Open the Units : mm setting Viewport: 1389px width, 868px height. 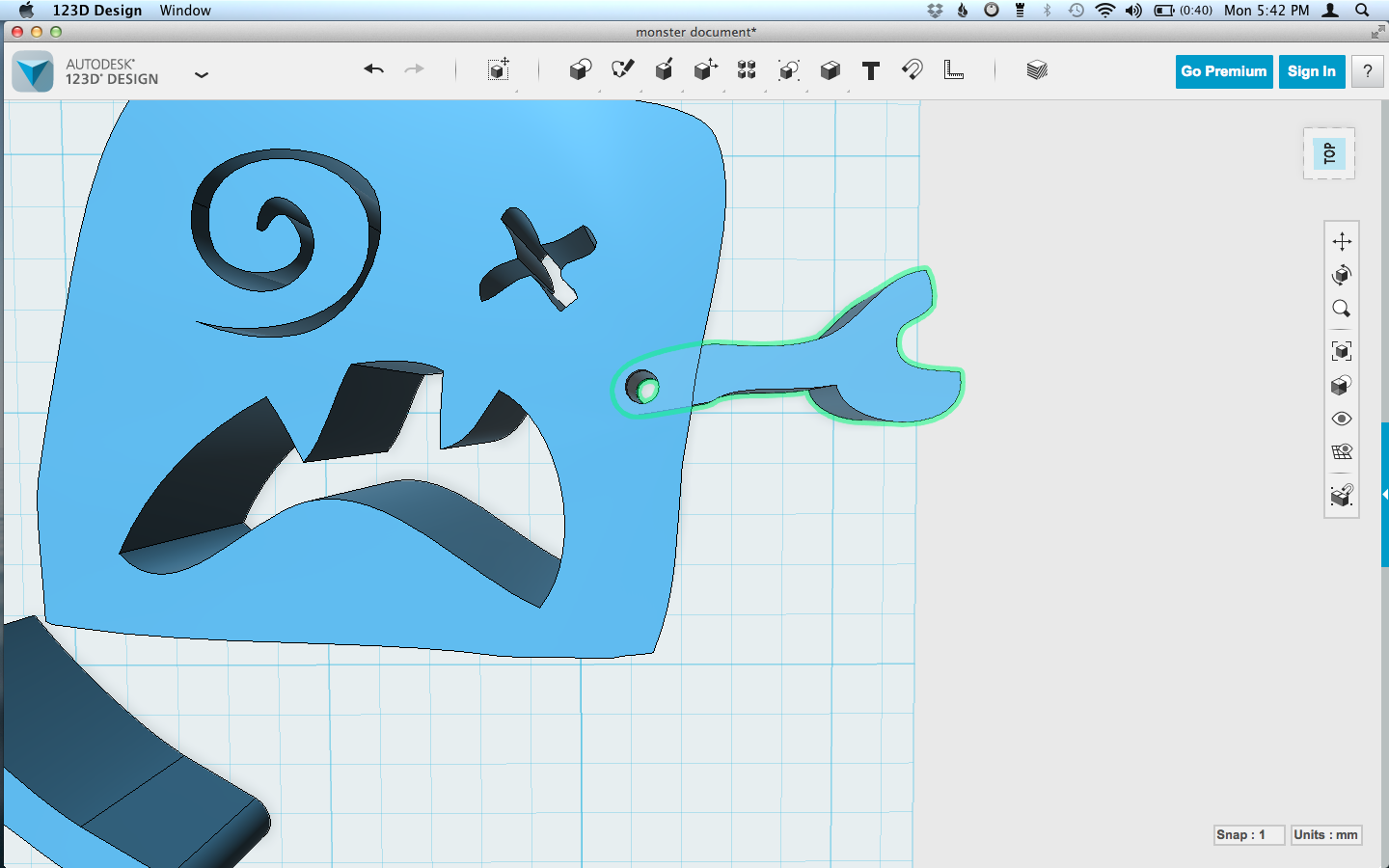point(1326,835)
